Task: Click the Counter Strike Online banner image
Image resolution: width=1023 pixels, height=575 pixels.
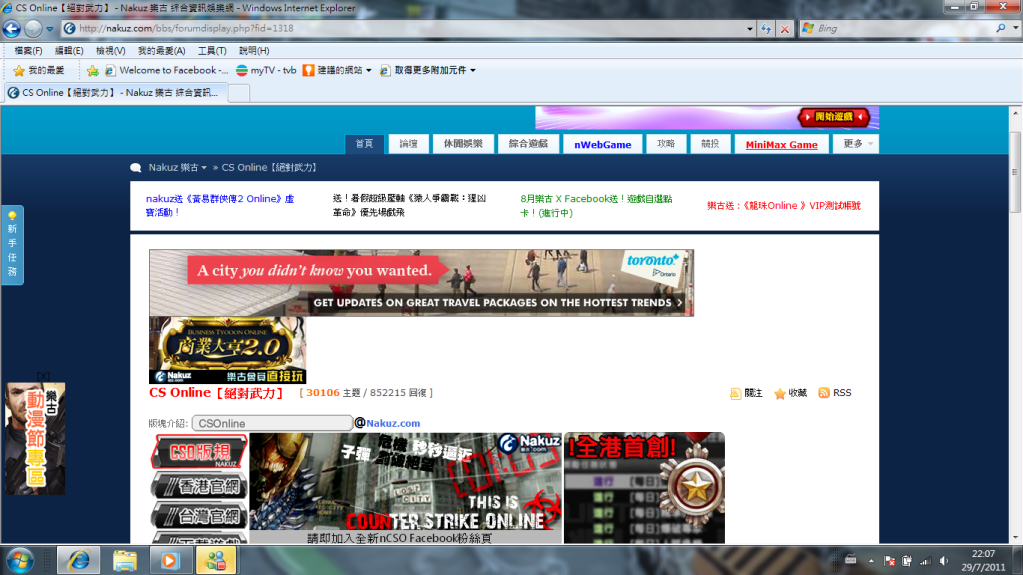Action: (x=405, y=482)
